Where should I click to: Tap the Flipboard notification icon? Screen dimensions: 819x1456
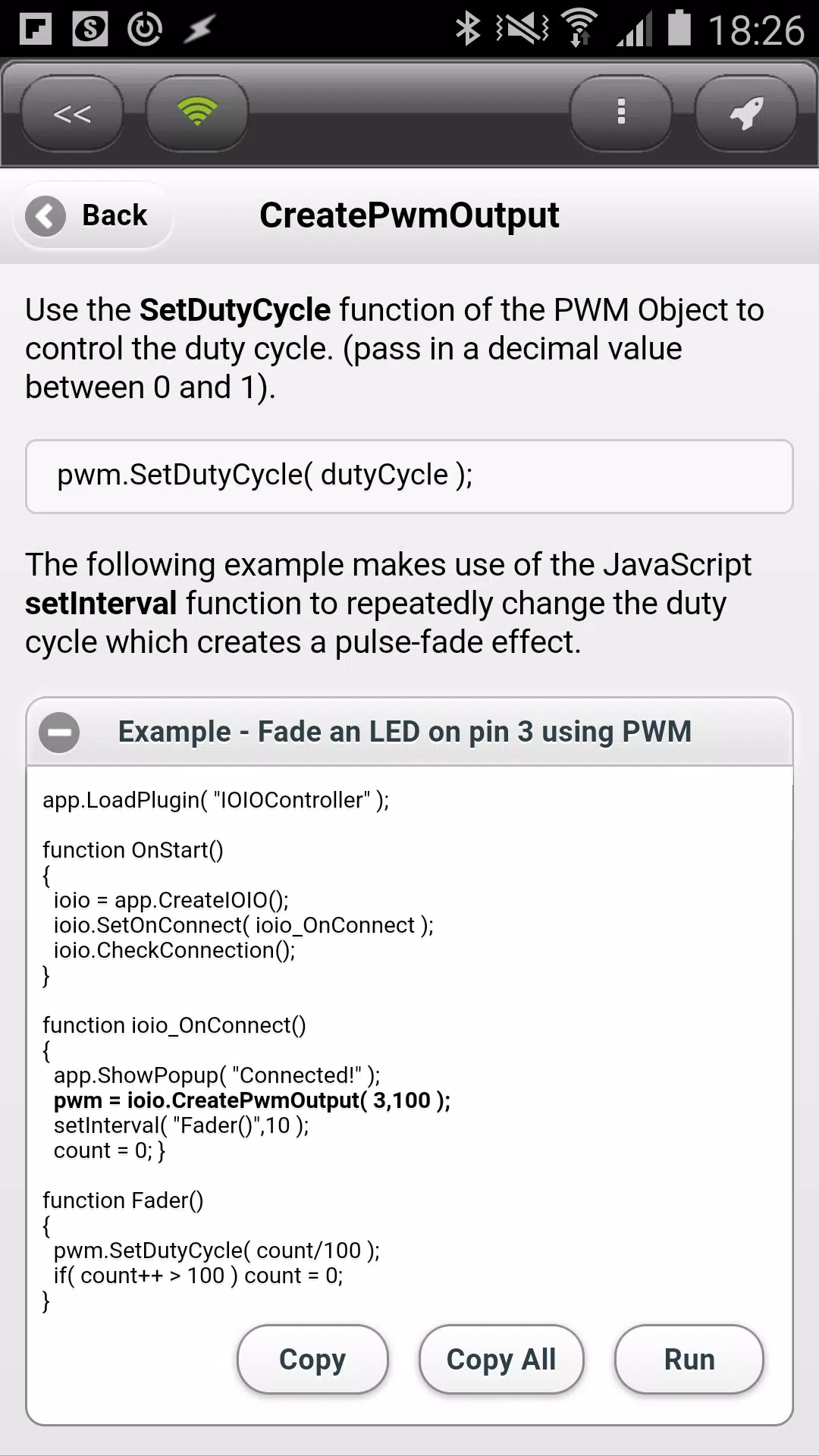(36, 29)
